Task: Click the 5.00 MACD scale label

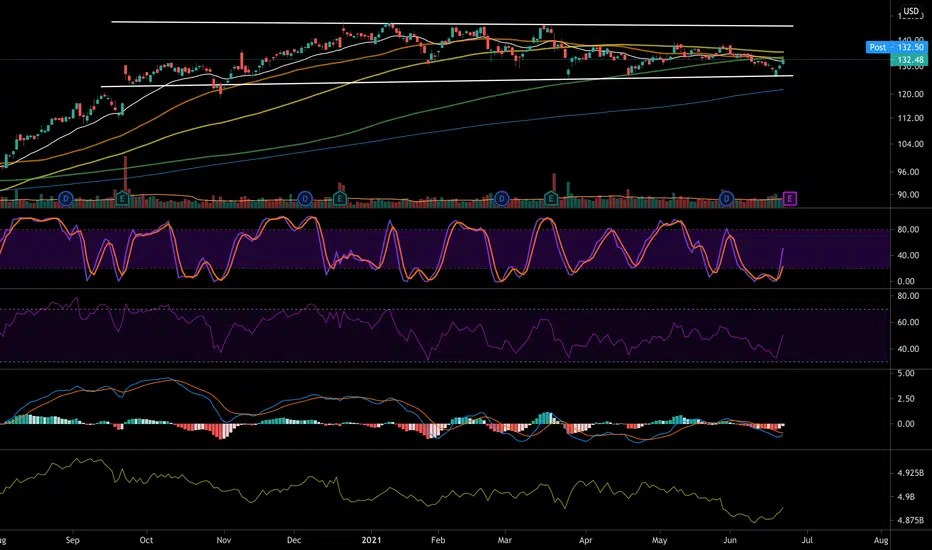Action: tap(906, 373)
